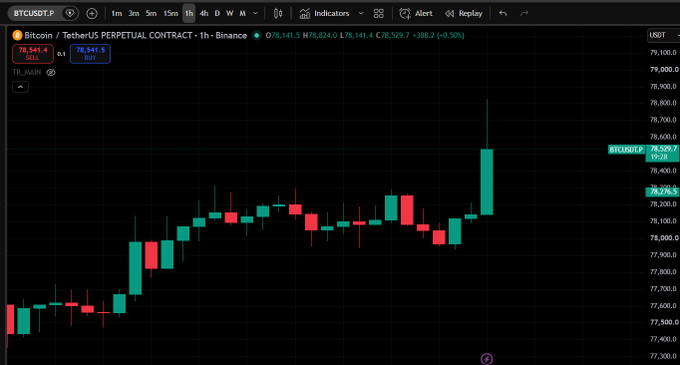Screen dimensions: 680x365
Task: Click the +388.2 (+0.50%) change value
Action: coord(438,35)
